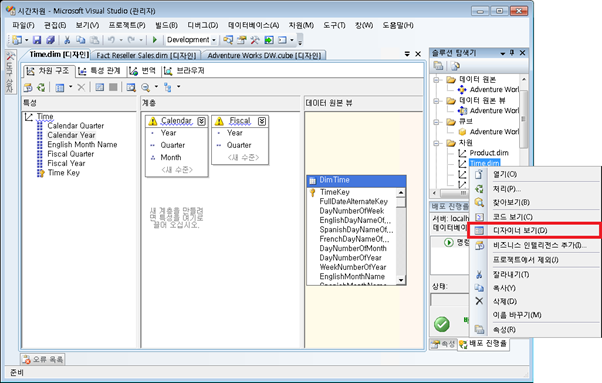Open the 차원(M) menu
Viewport: 602px width, 383px height.
point(301,25)
